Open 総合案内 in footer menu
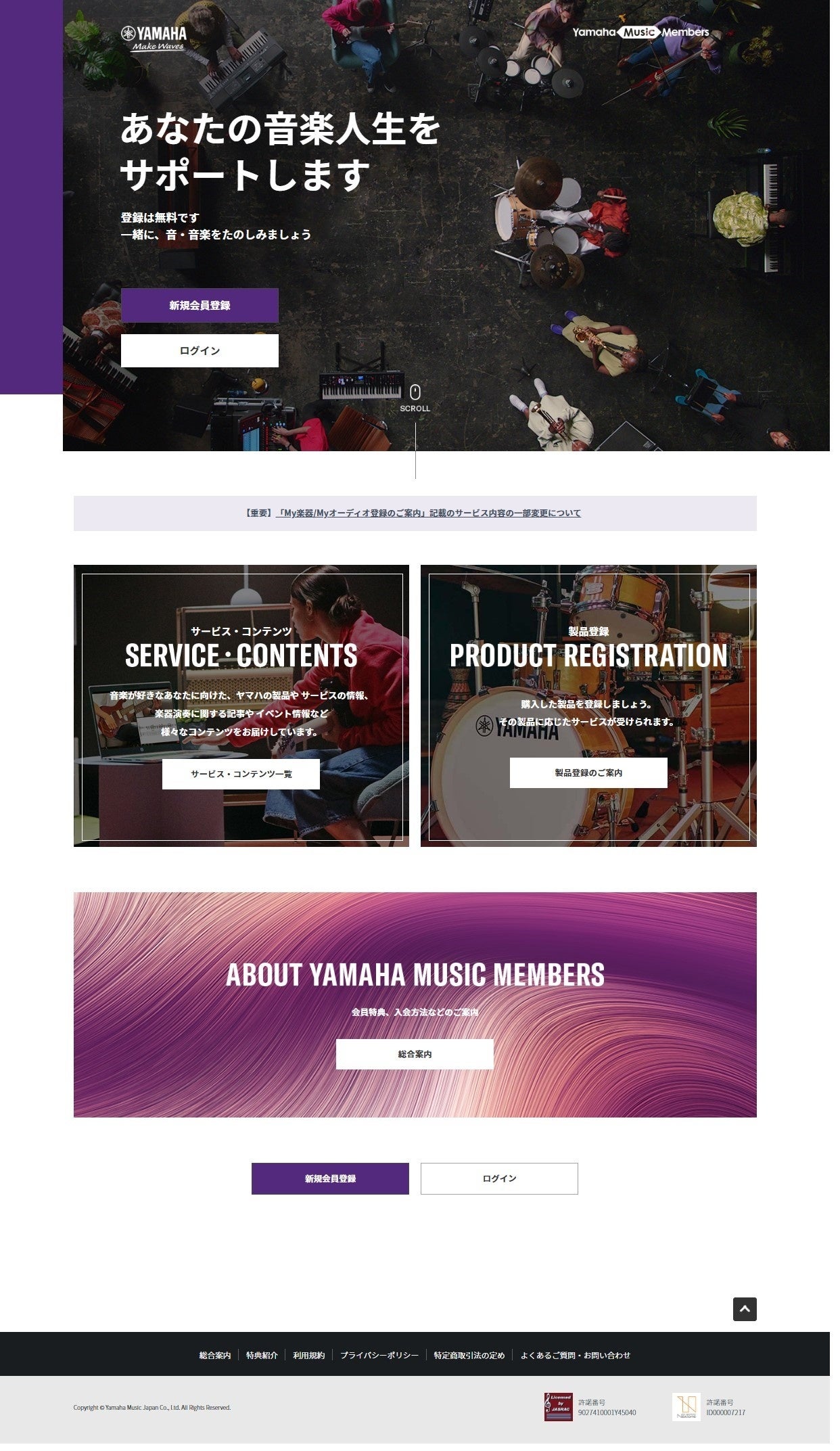 tap(215, 1355)
